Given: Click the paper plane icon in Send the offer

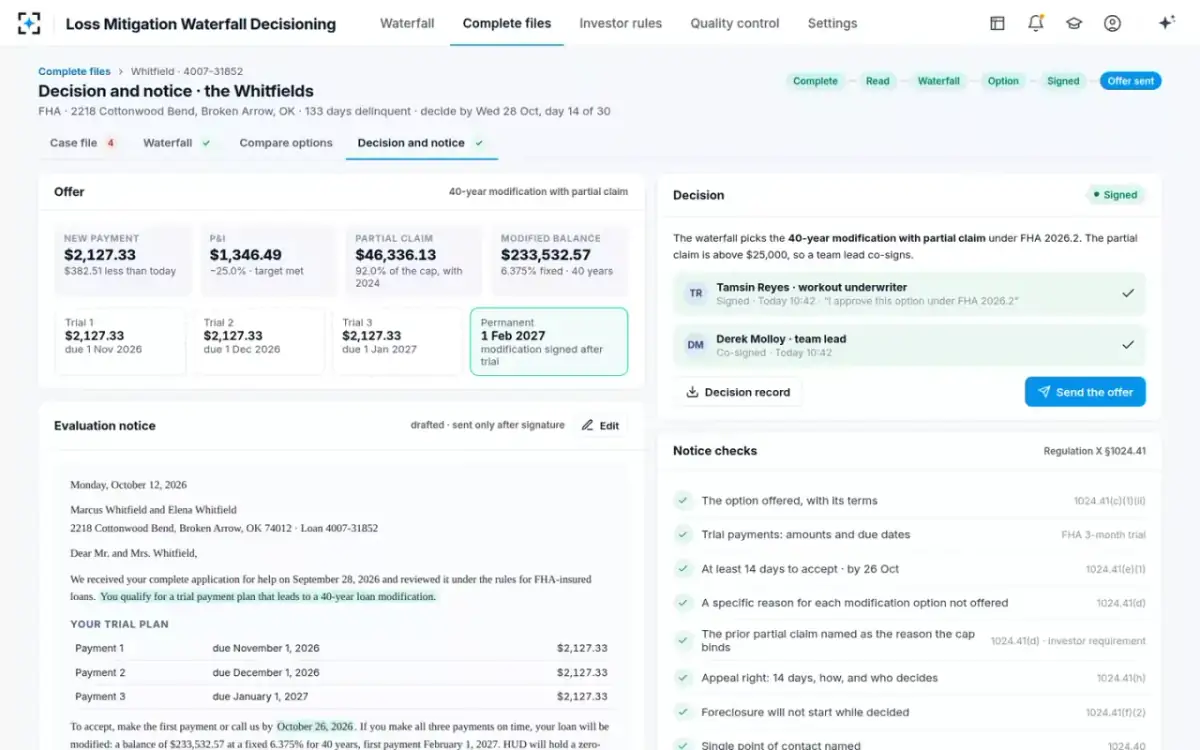Looking at the screenshot, I should [x=1044, y=392].
